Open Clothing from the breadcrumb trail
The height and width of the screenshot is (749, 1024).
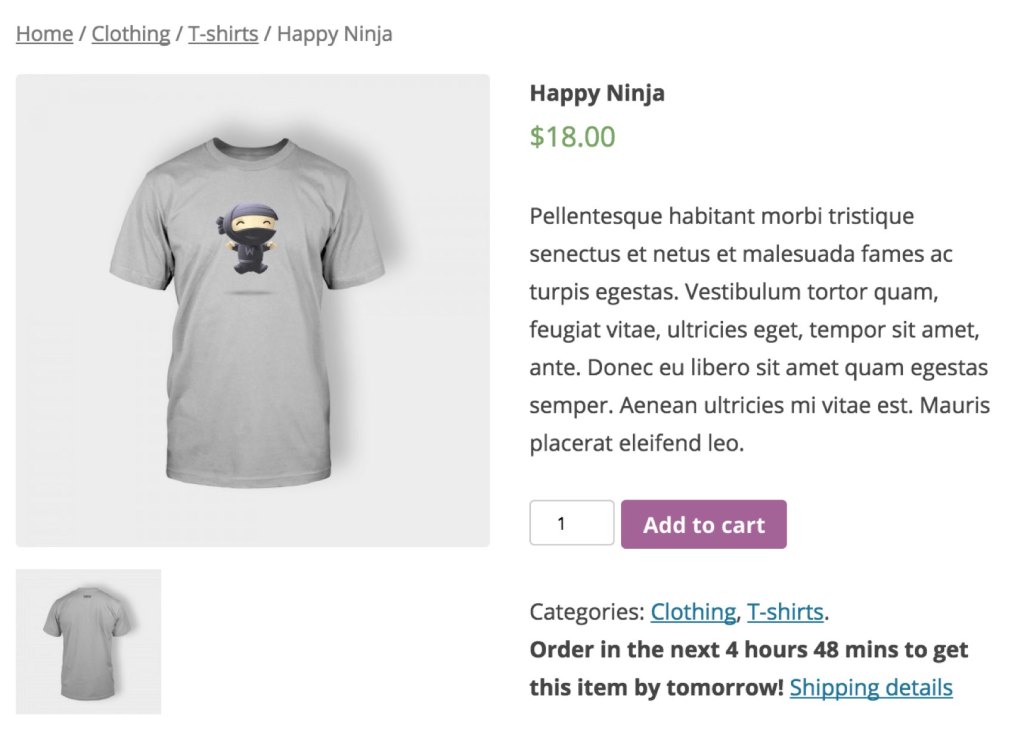coord(130,33)
